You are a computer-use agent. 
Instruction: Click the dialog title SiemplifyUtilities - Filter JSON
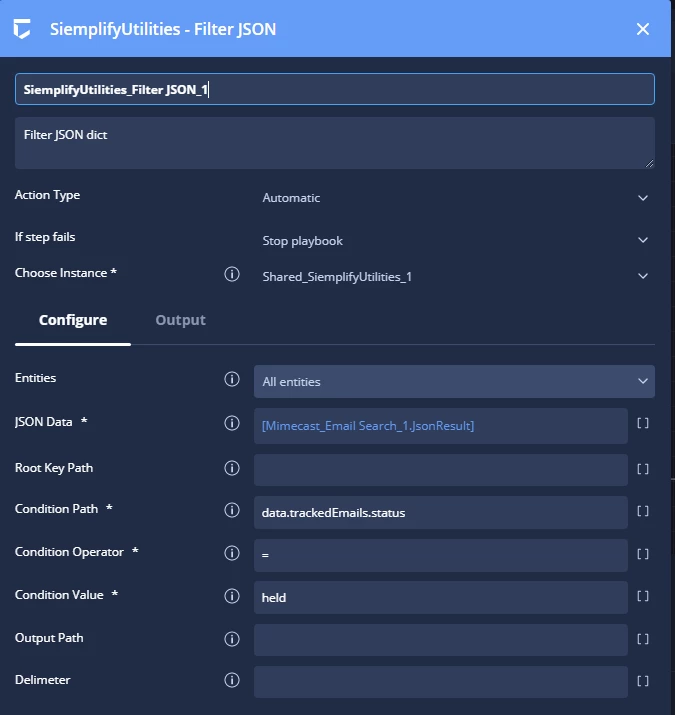(x=163, y=29)
